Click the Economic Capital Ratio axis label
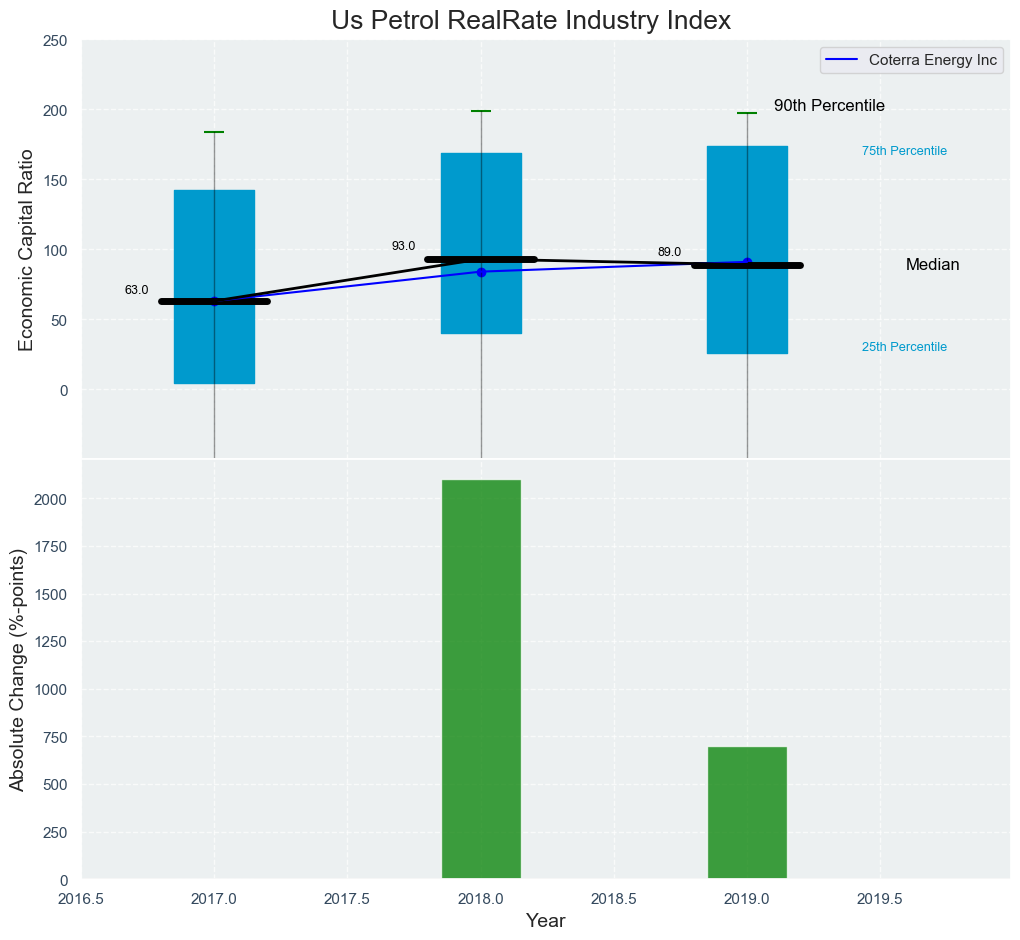The width and height of the screenshot is (1020, 940). (x=27, y=250)
